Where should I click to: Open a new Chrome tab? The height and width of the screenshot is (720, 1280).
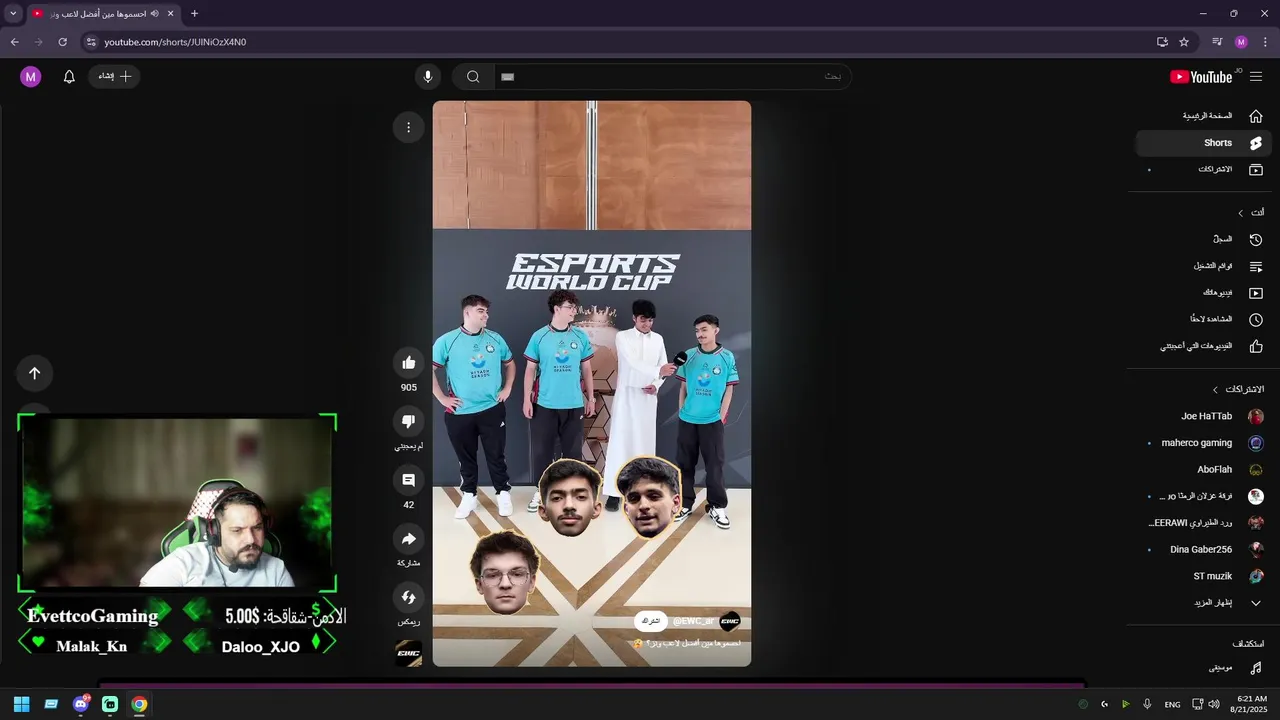[194, 14]
